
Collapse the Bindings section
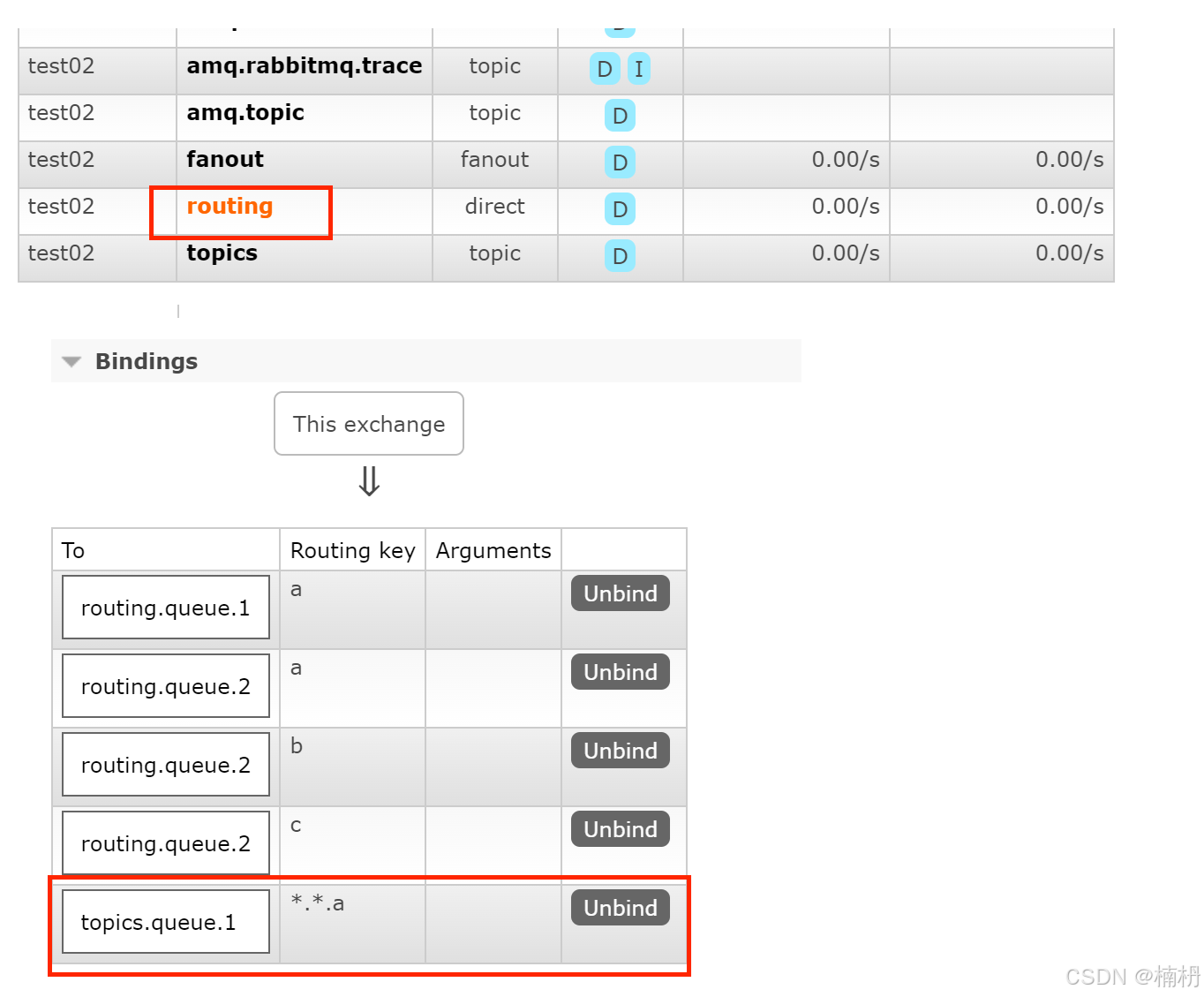click(71, 361)
